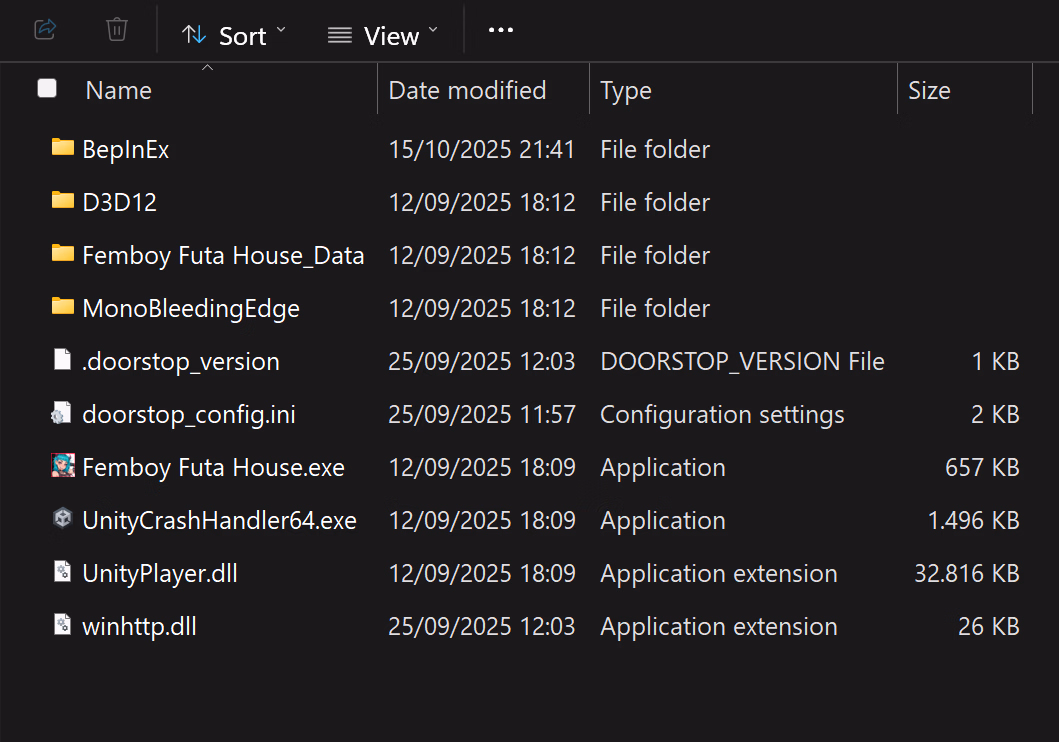Toggle the select-all checkbox beside Name

click(47, 89)
